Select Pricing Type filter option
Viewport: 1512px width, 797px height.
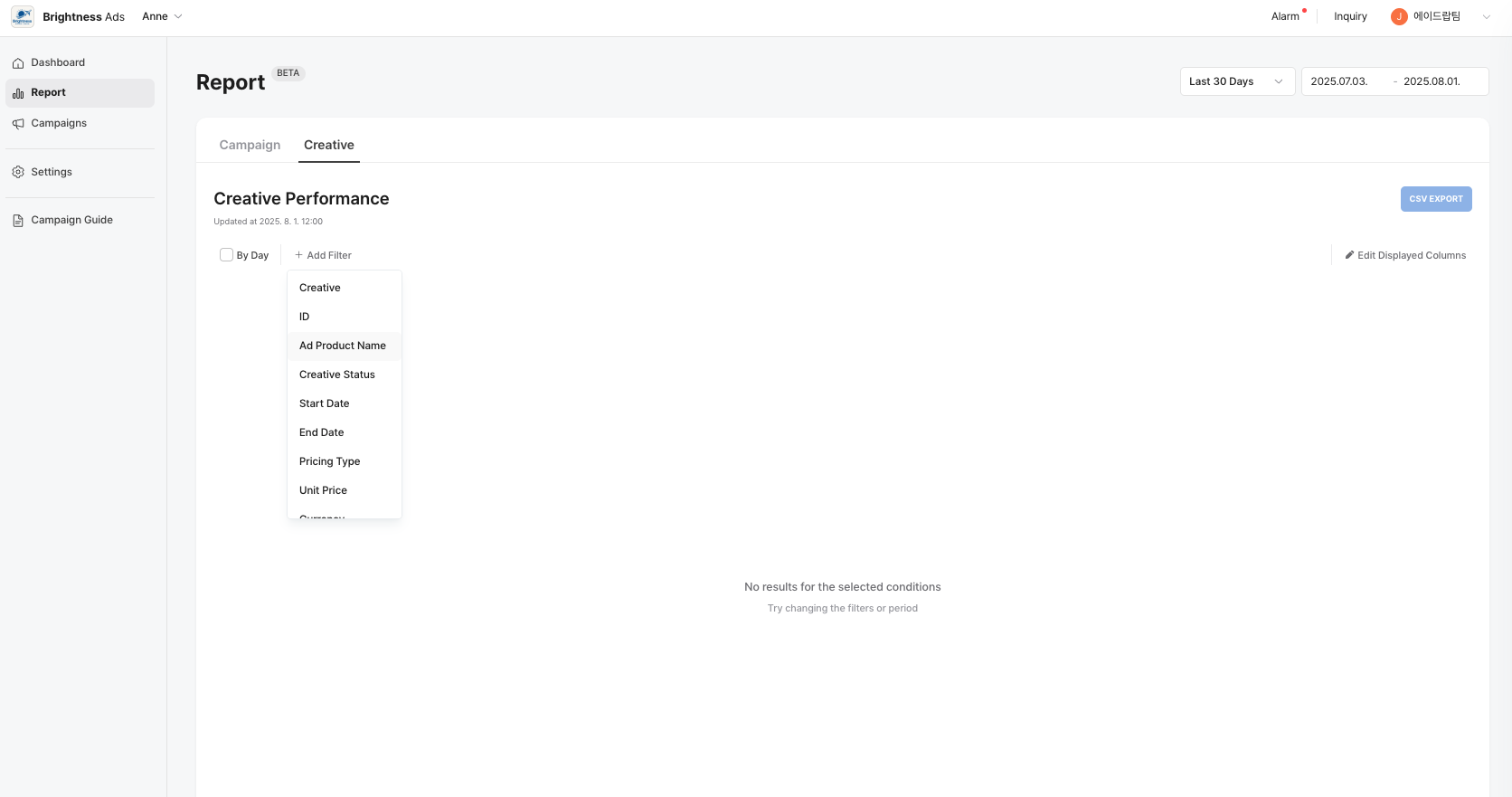tap(330, 461)
